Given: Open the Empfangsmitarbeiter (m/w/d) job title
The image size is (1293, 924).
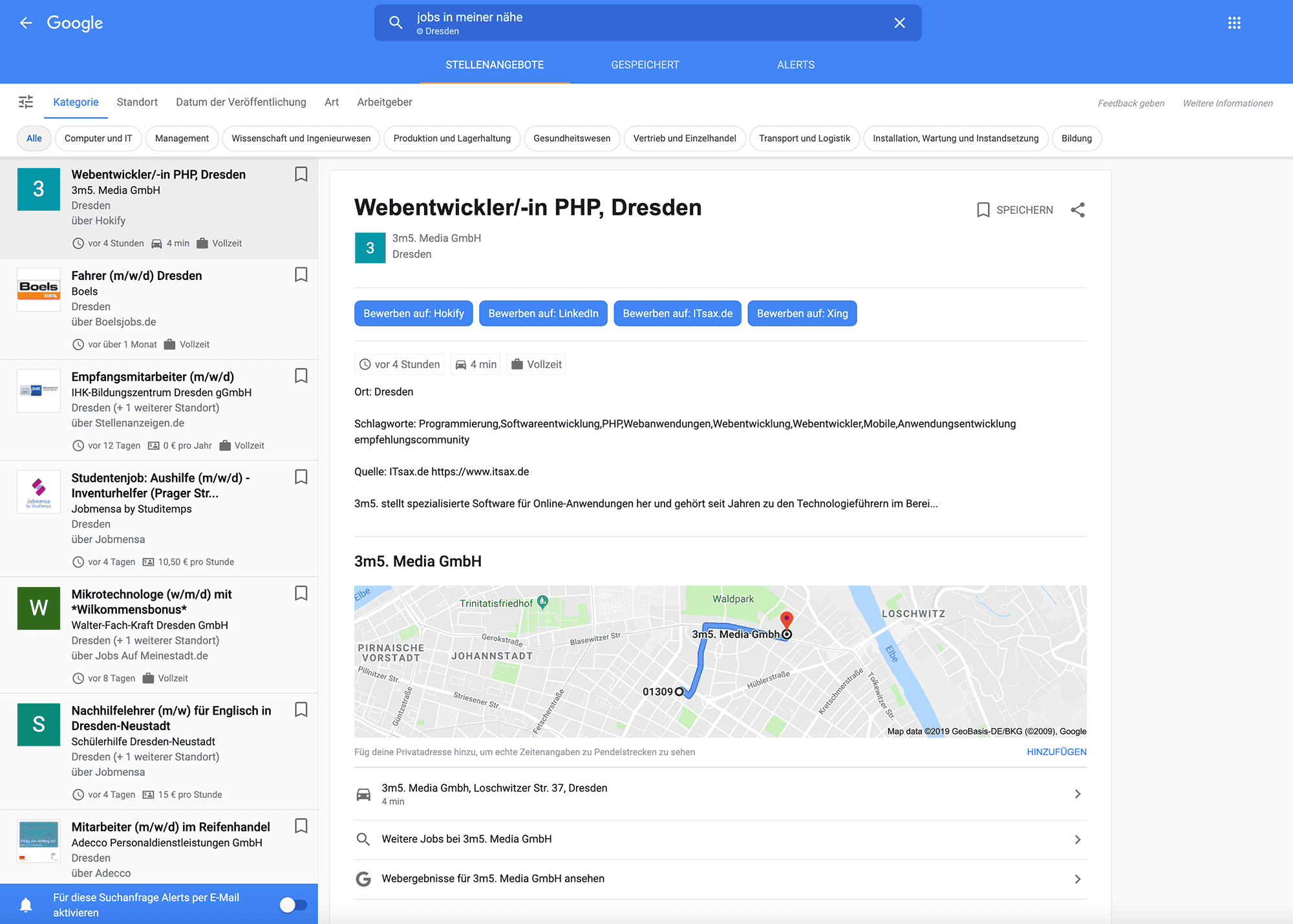Looking at the screenshot, I should [153, 377].
